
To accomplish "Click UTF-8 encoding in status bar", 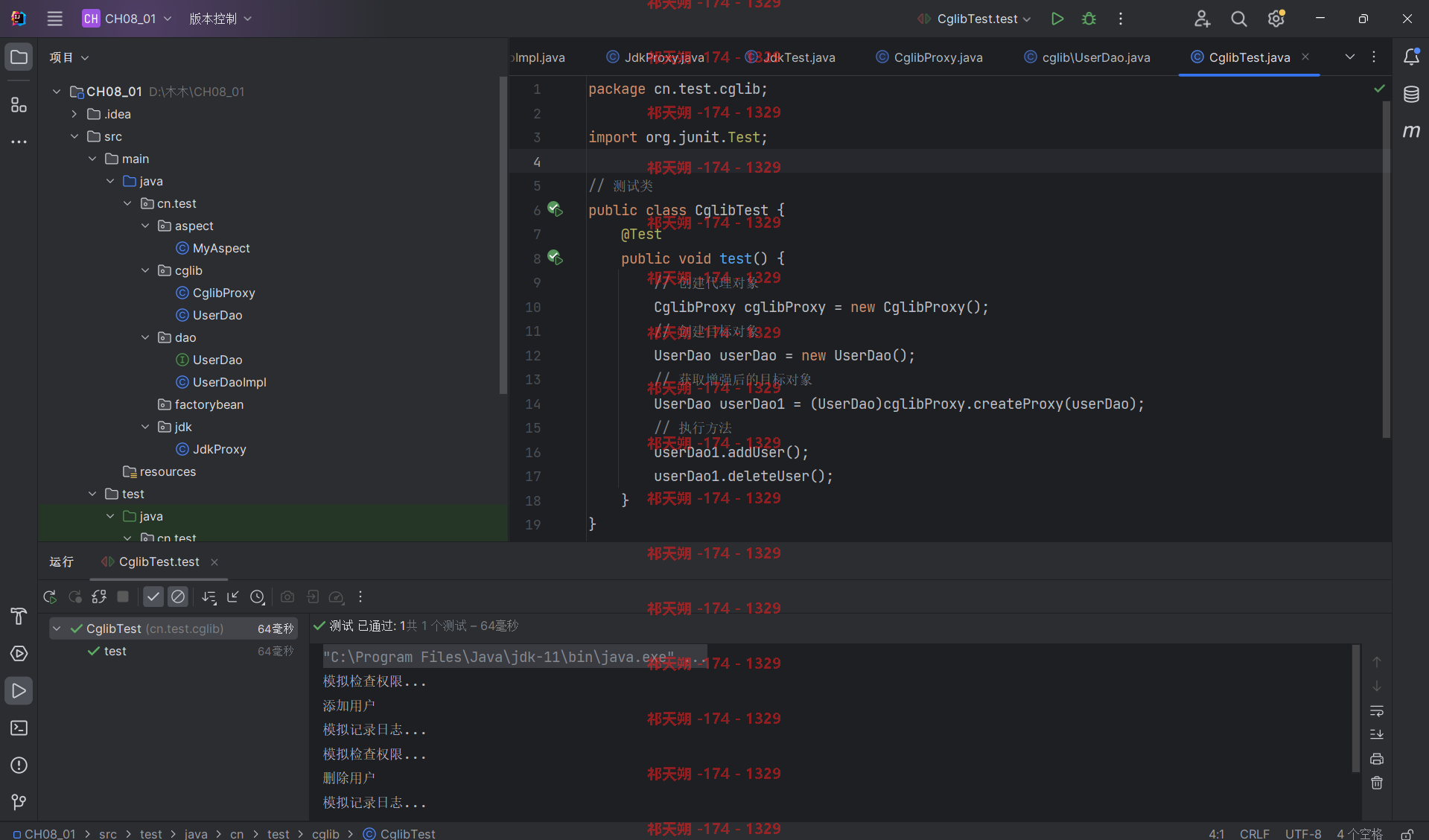I will (1303, 834).
